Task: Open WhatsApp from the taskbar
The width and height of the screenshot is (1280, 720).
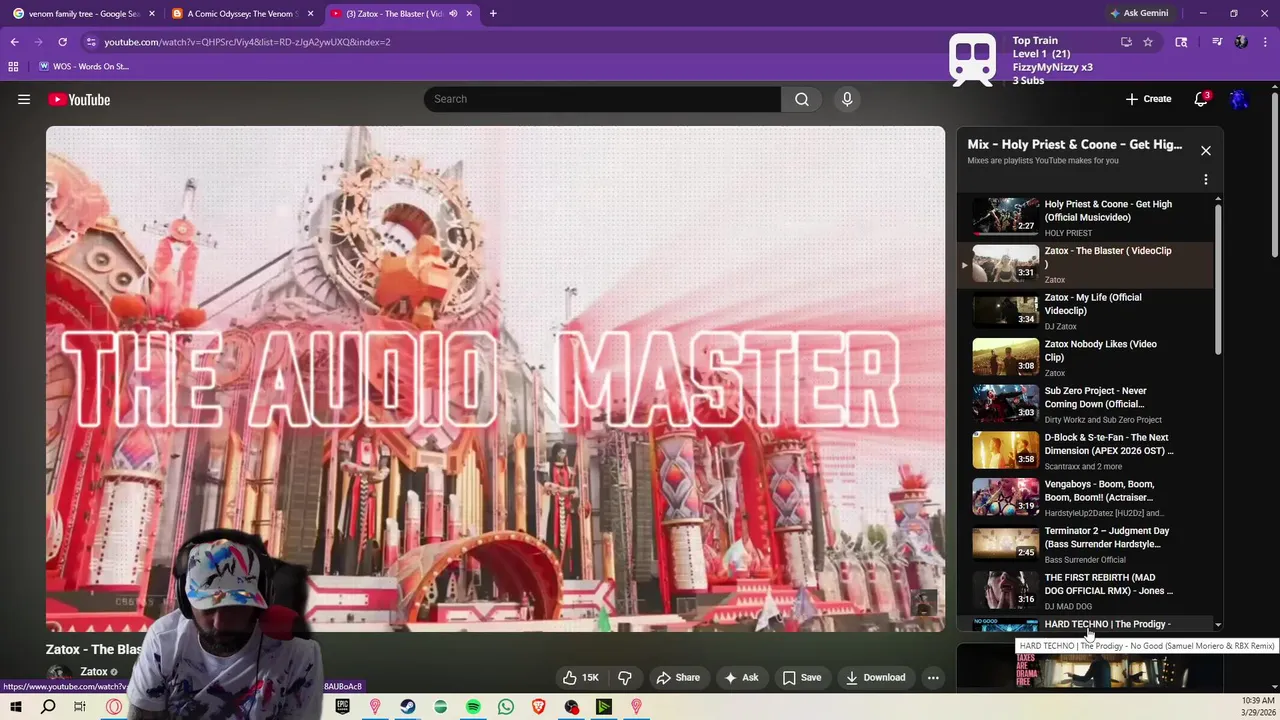Action: tap(506, 707)
